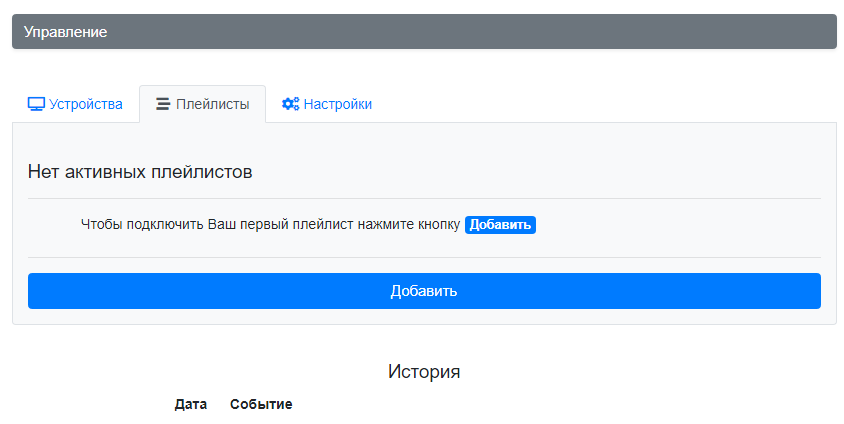Click the stacked bars icon beside Плейлисты
The width and height of the screenshot is (844, 424).
(x=163, y=104)
